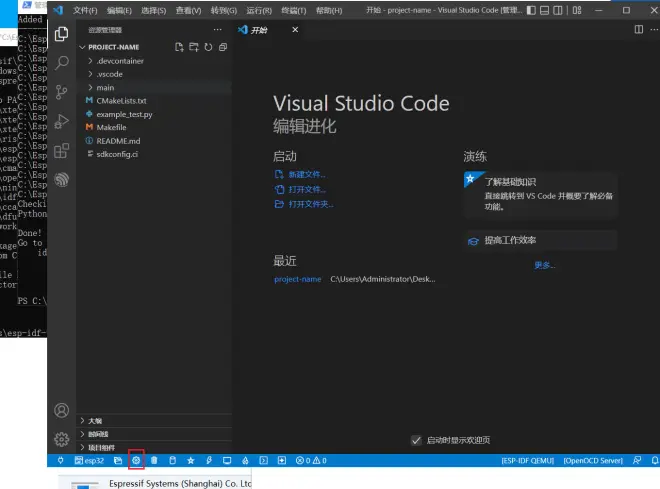Open the 文件(F) menu
The image size is (660, 489).
[x=85, y=11]
